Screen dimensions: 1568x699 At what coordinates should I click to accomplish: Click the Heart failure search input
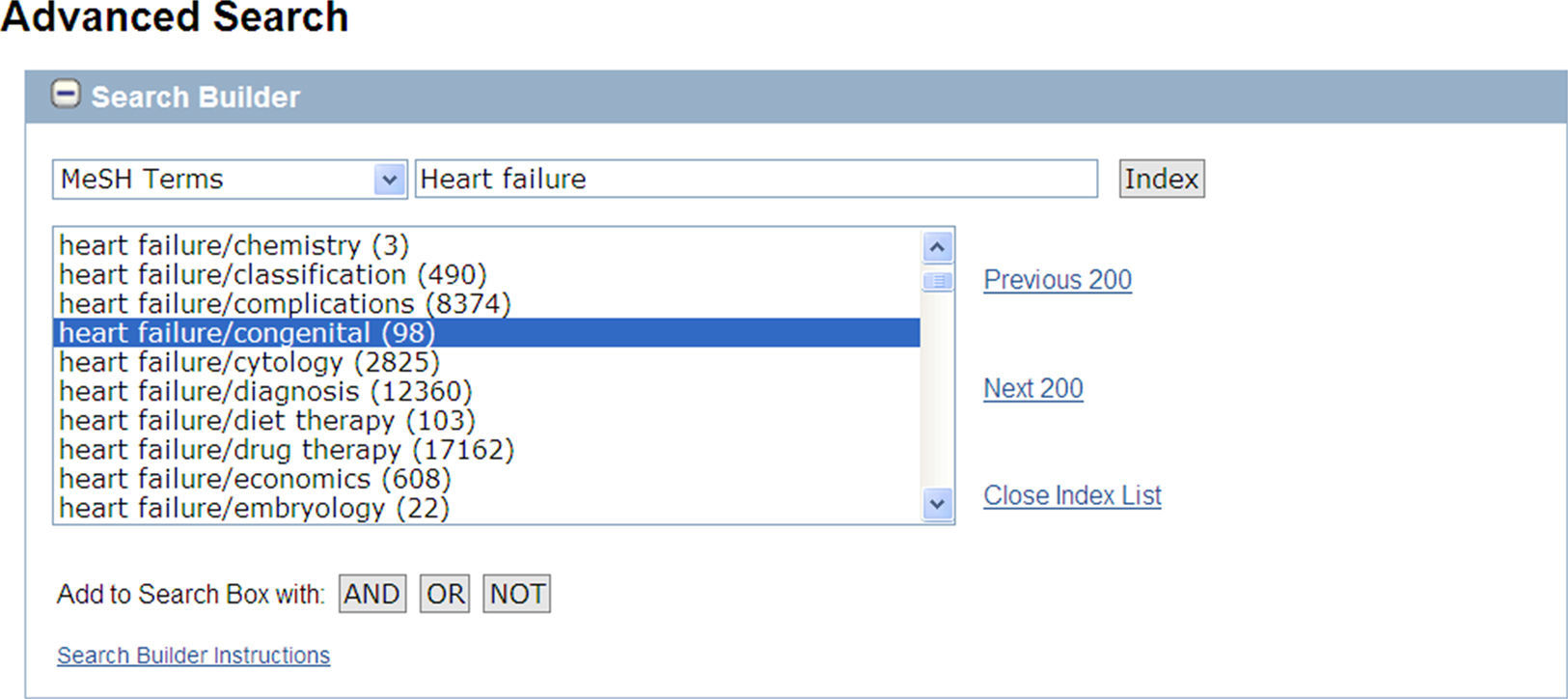(756, 180)
